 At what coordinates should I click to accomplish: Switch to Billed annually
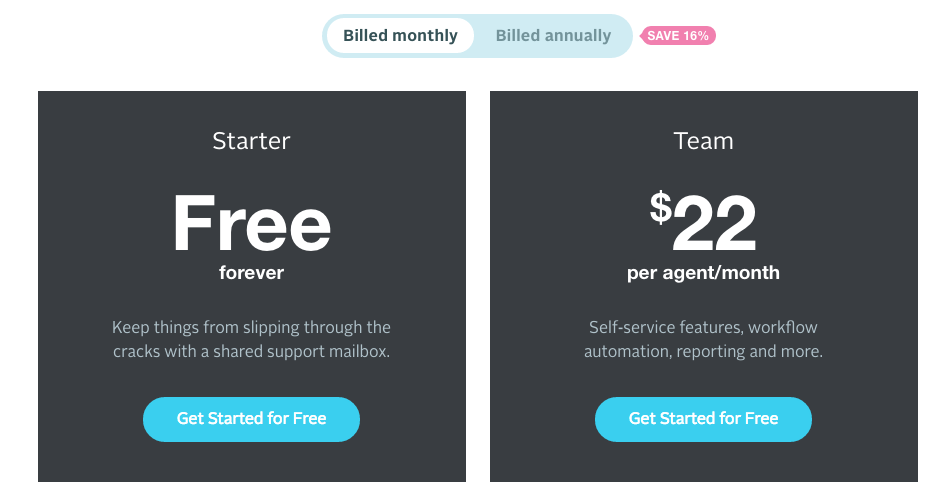coord(553,36)
